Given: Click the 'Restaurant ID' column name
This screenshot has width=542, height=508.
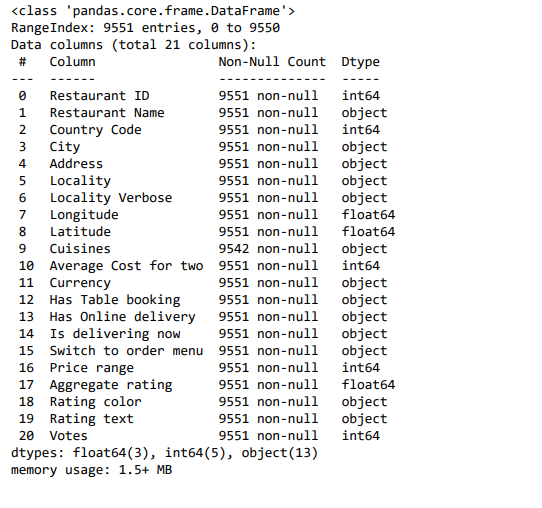Looking at the screenshot, I should tap(100, 96).
